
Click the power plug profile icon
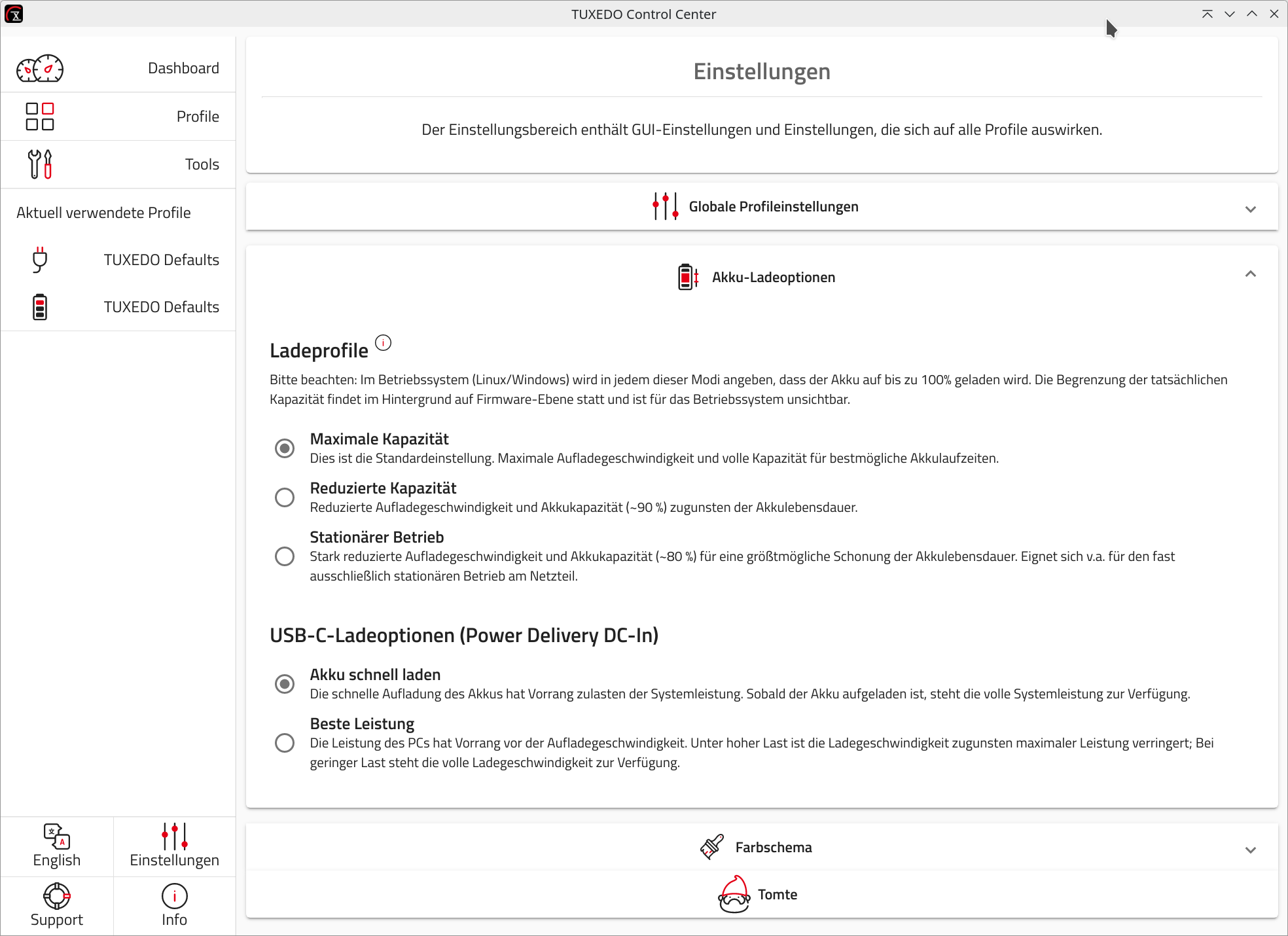40,260
